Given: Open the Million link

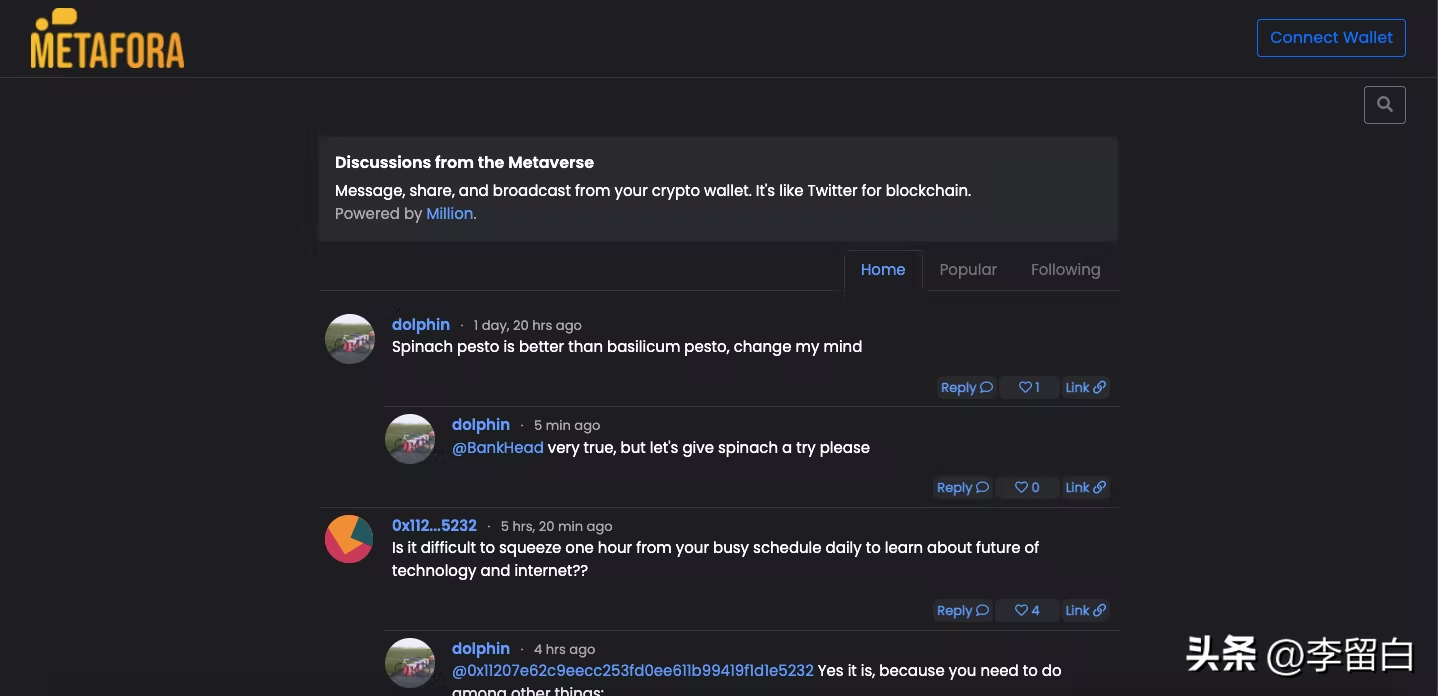Looking at the screenshot, I should point(449,214).
